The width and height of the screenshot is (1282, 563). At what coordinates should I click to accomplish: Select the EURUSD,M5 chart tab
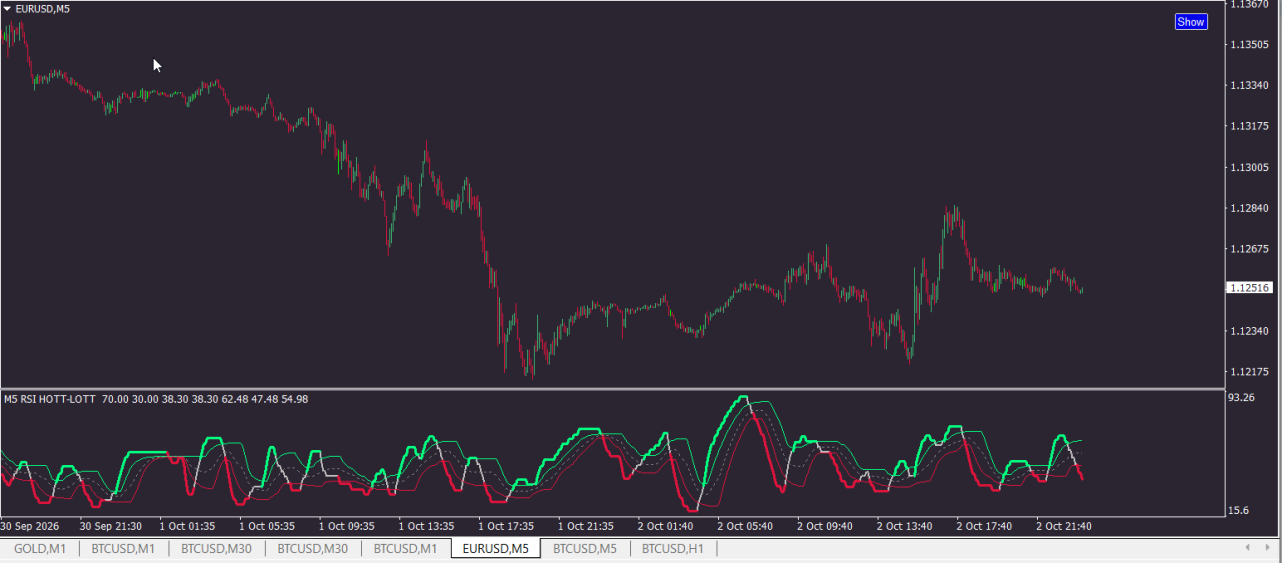pyautogui.click(x=496, y=548)
